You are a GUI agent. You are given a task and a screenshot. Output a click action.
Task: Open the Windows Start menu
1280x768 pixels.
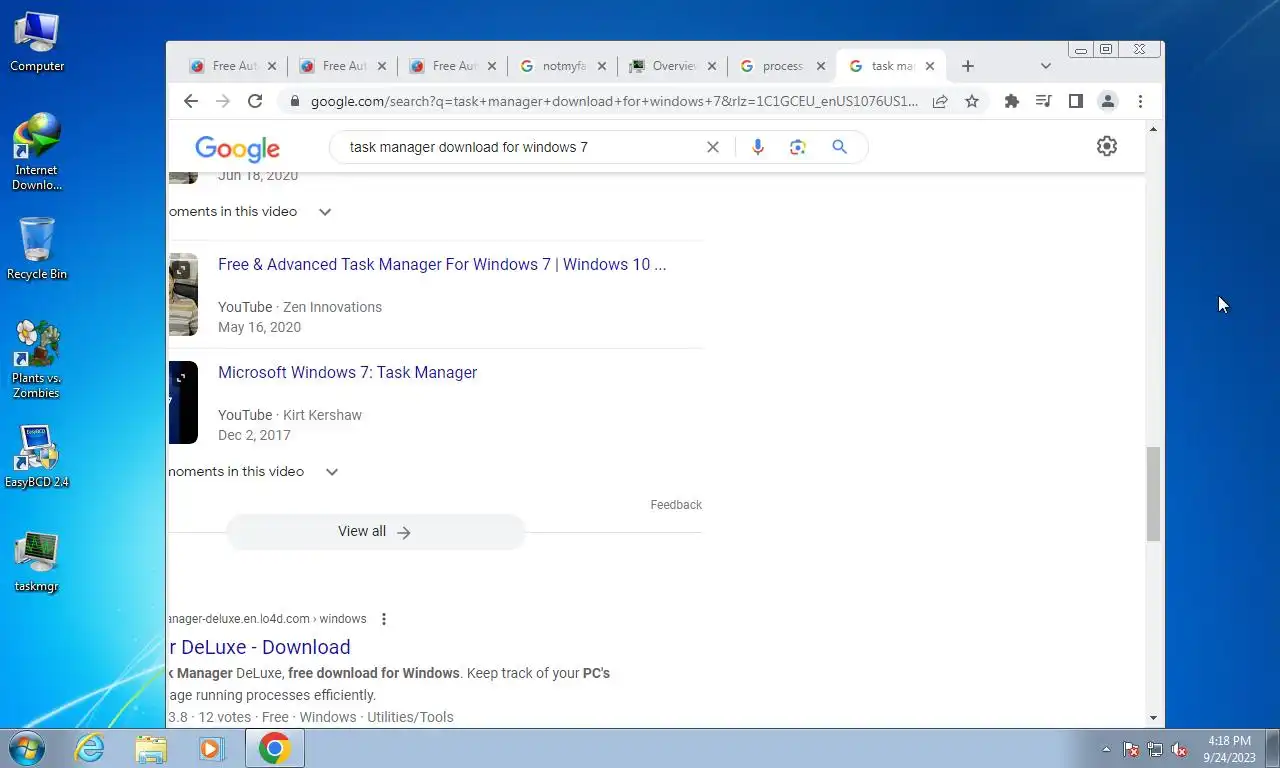(x=26, y=748)
